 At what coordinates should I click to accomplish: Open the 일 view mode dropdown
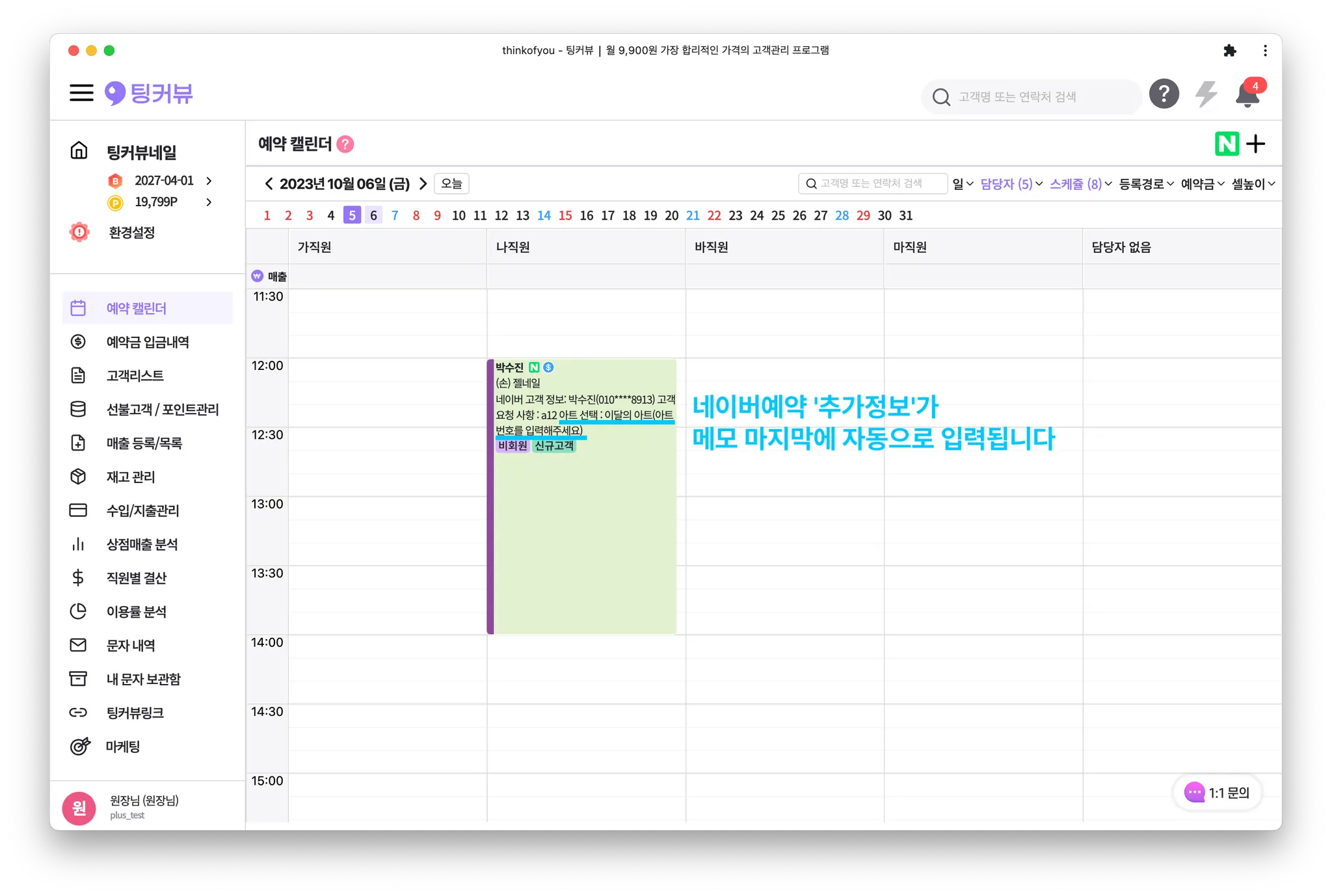click(x=963, y=184)
